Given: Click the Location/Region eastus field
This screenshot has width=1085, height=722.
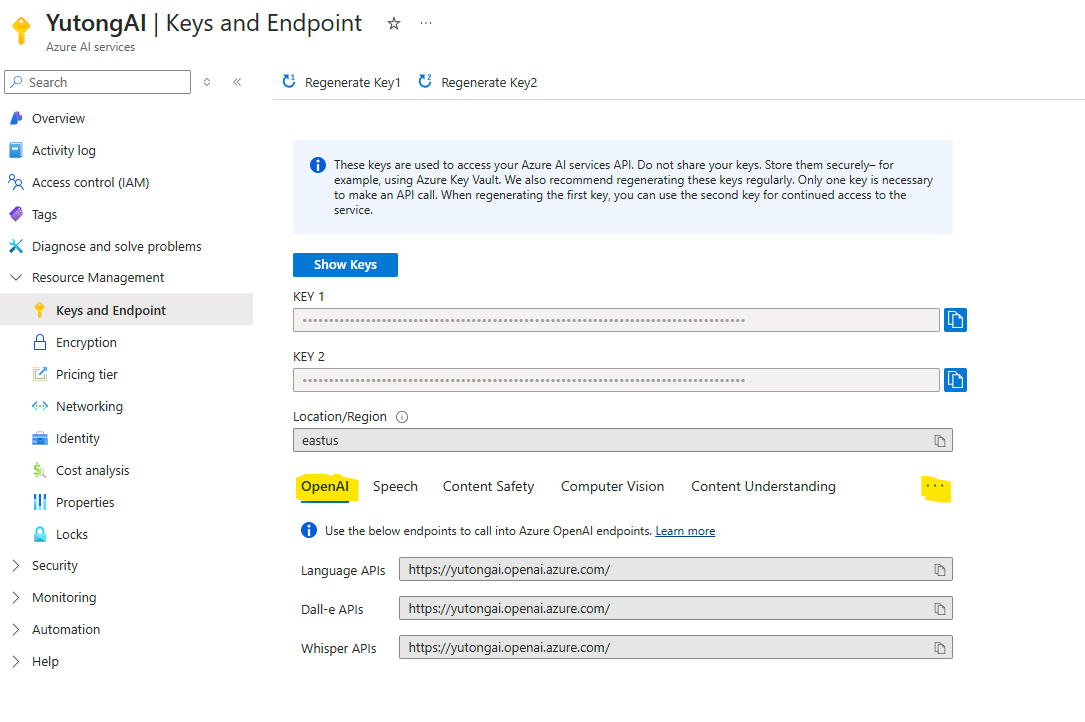Looking at the screenshot, I should point(623,441).
